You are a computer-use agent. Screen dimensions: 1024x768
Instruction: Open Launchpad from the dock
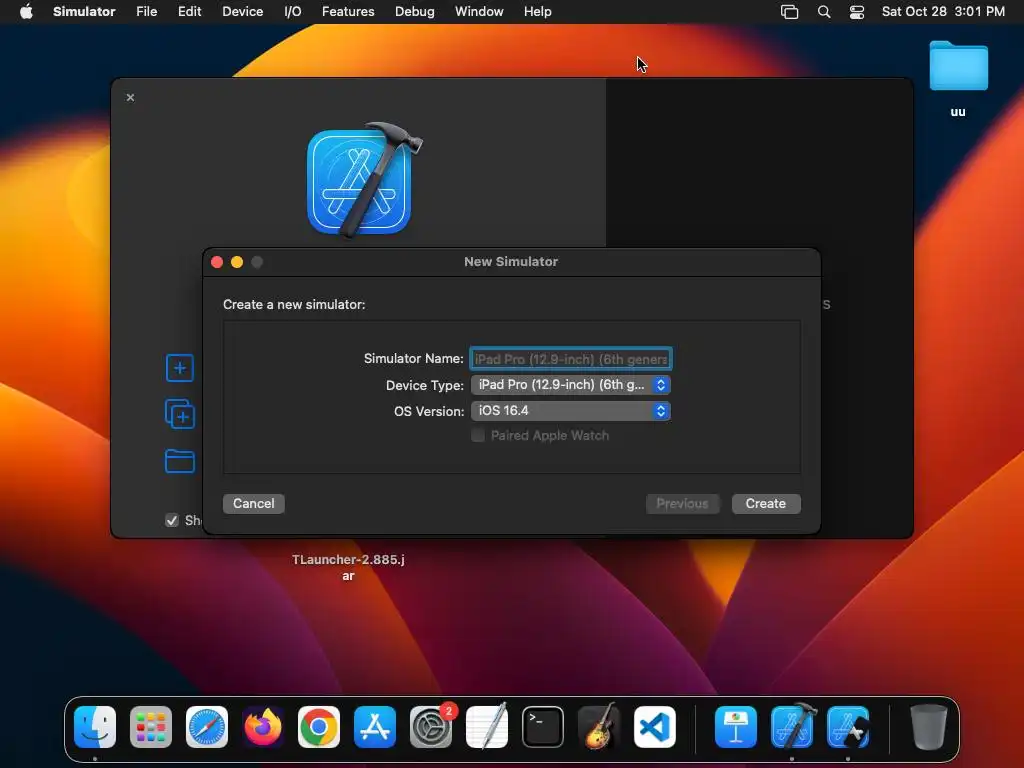coord(151,727)
